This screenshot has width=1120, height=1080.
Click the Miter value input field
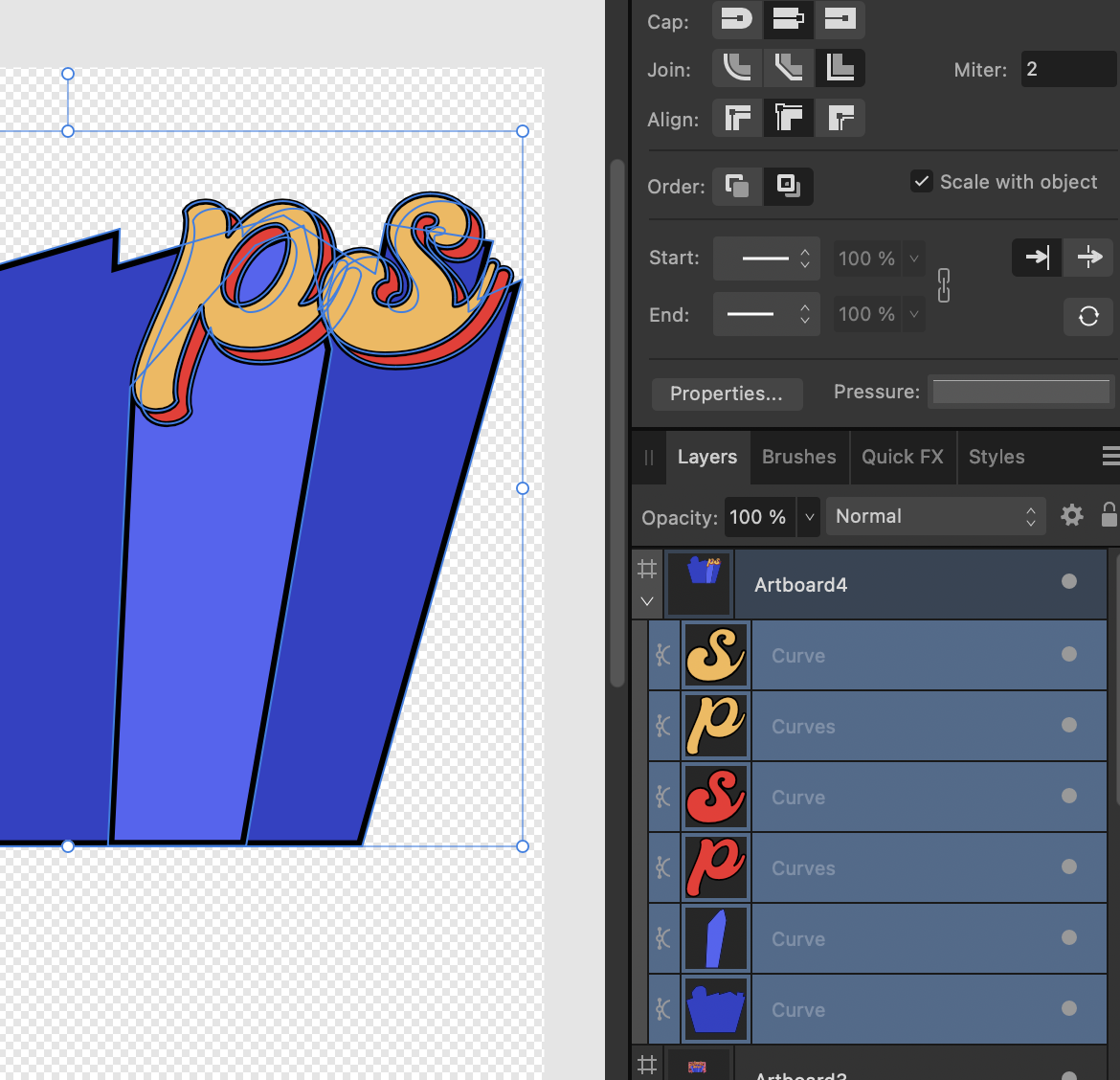(x=1066, y=69)
